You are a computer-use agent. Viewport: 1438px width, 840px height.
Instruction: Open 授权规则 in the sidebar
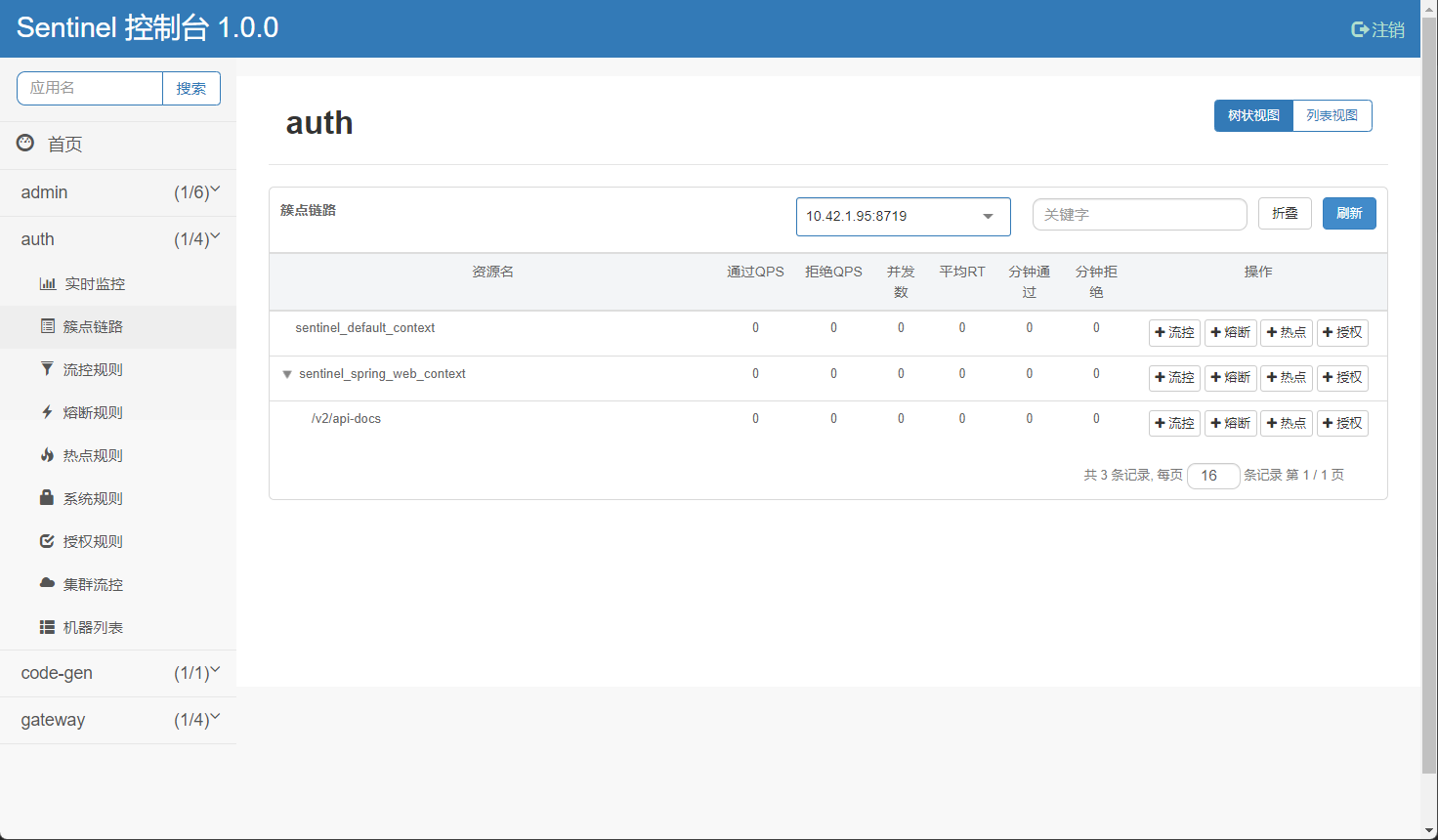[x=93, y=541]
